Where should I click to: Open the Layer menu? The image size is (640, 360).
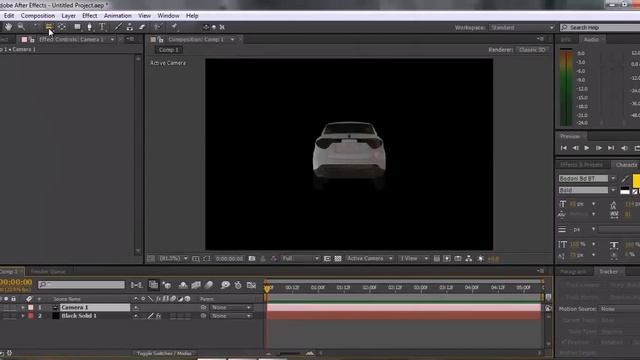click(68, 16)
